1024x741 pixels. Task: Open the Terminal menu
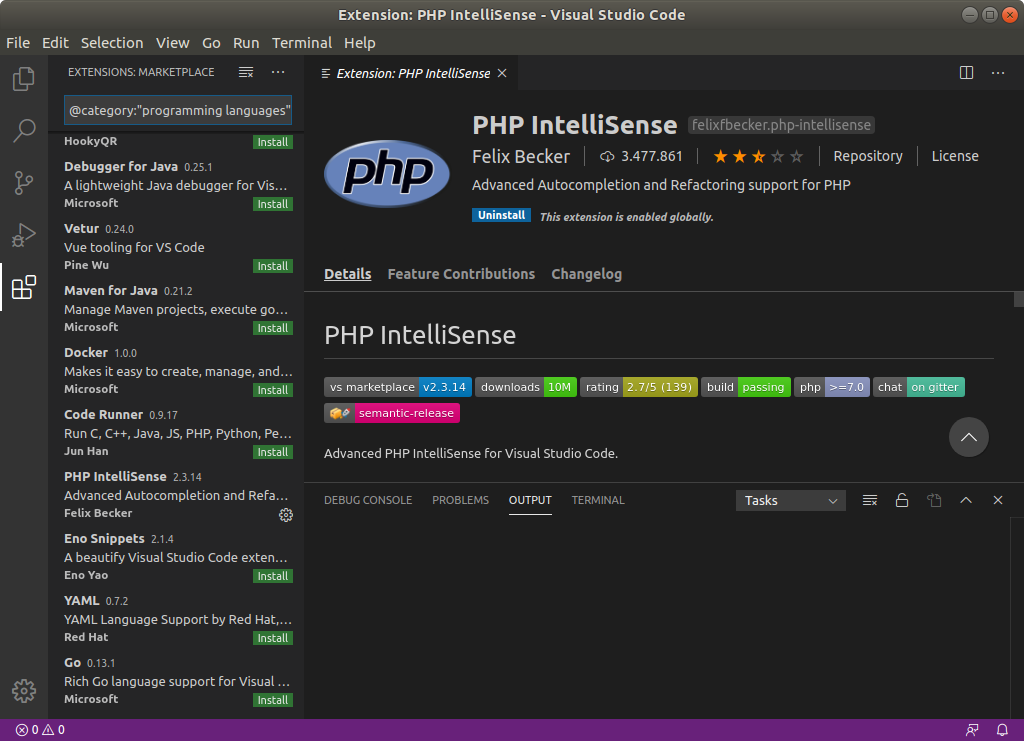pyautogui.click(x=302, y=43)
